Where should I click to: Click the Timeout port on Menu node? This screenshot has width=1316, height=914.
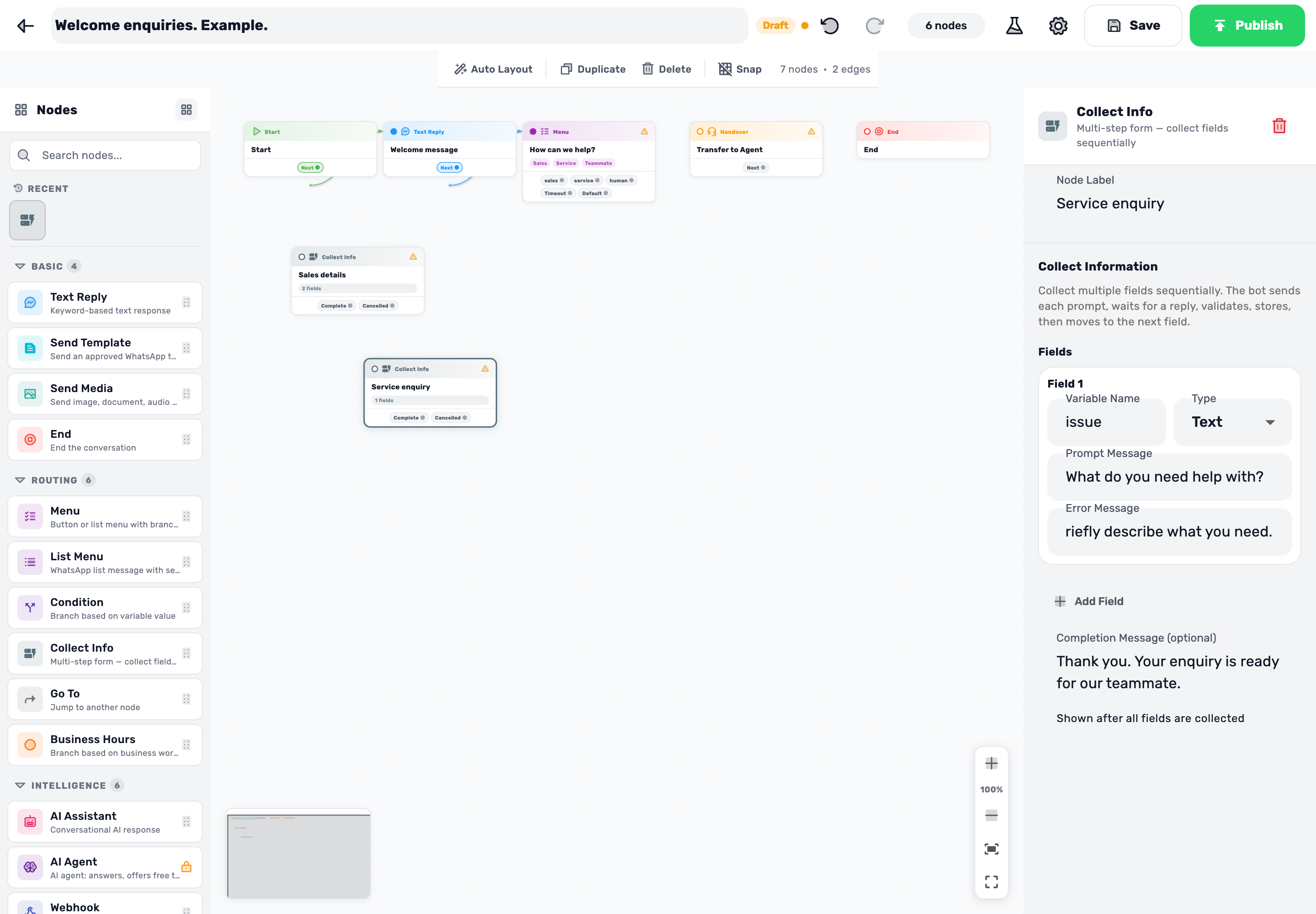pyautogui.click(x=558, y=193)
